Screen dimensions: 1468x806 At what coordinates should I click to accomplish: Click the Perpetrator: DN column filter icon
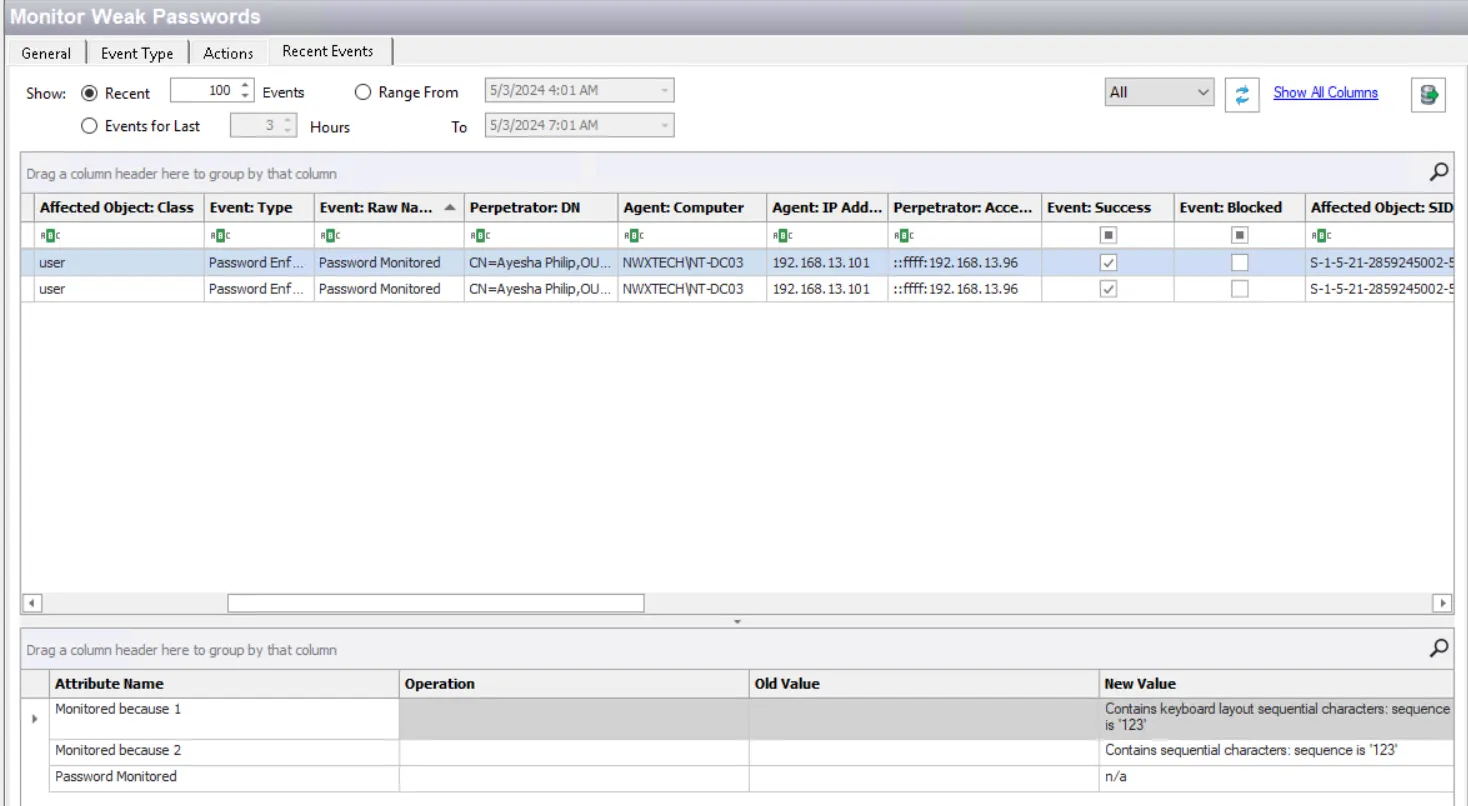[479, 236]
